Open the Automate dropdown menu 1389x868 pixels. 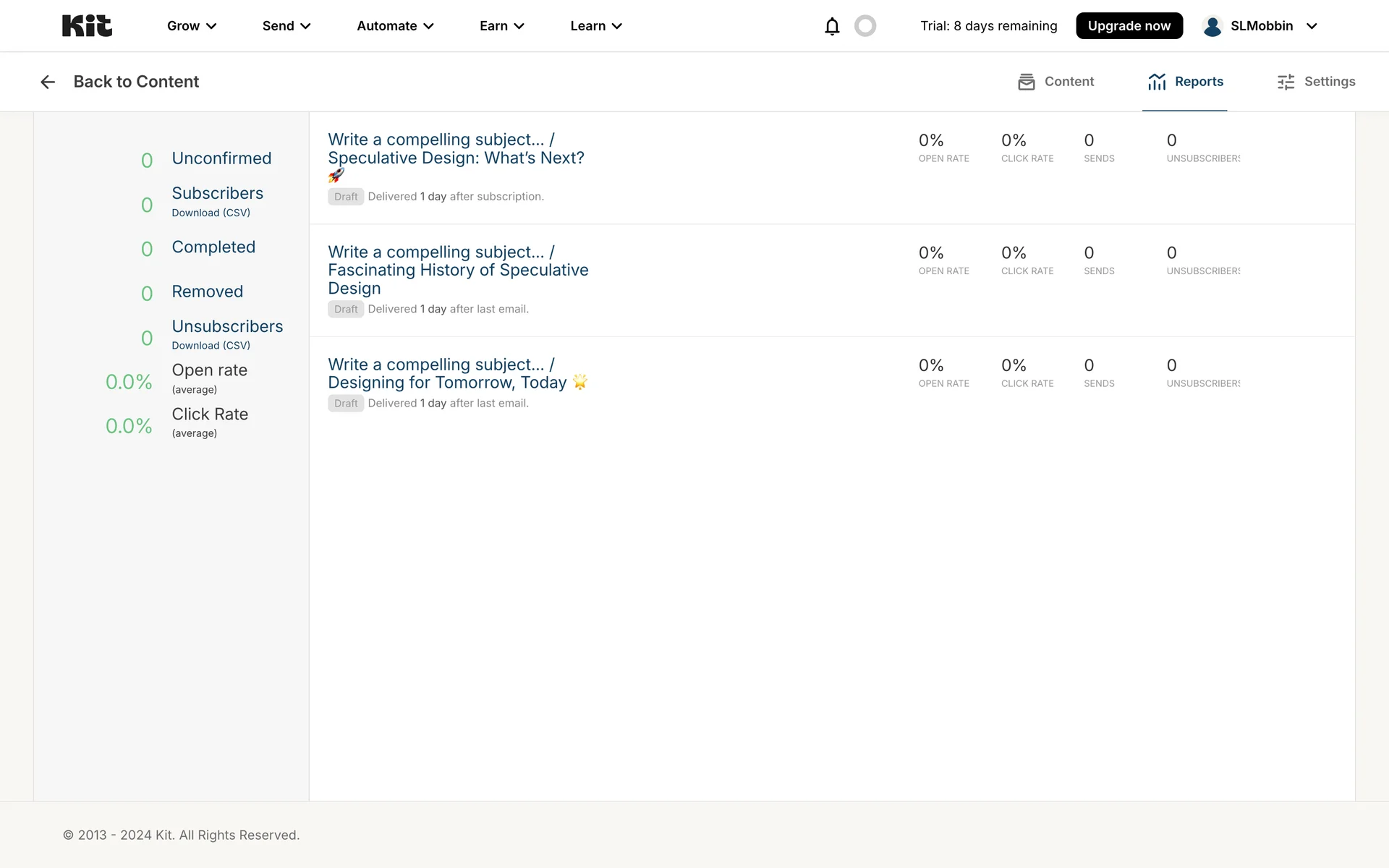coord(395,26)
